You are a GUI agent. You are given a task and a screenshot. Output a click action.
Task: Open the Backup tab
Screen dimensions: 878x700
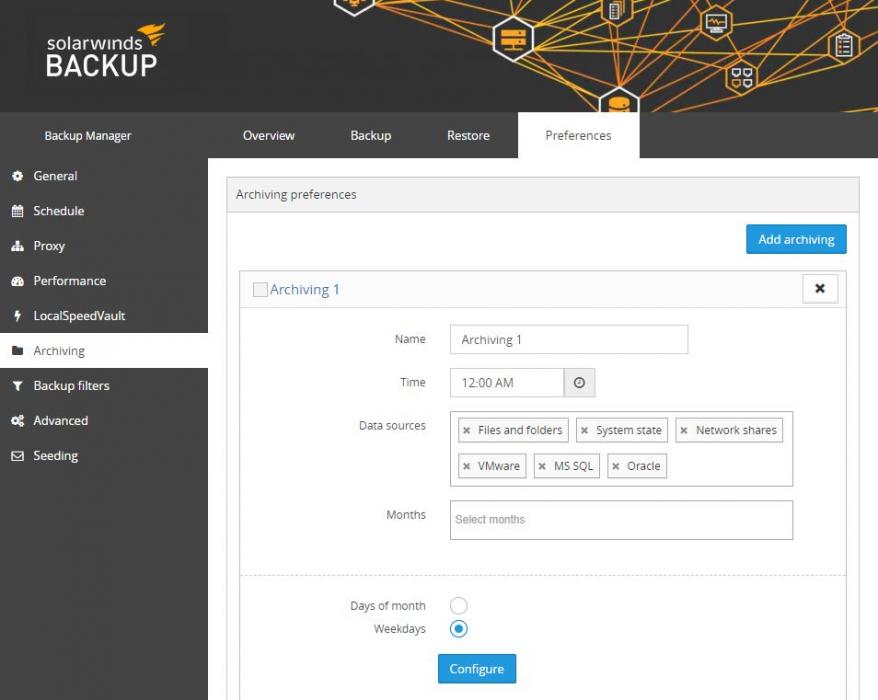[371, 136]
